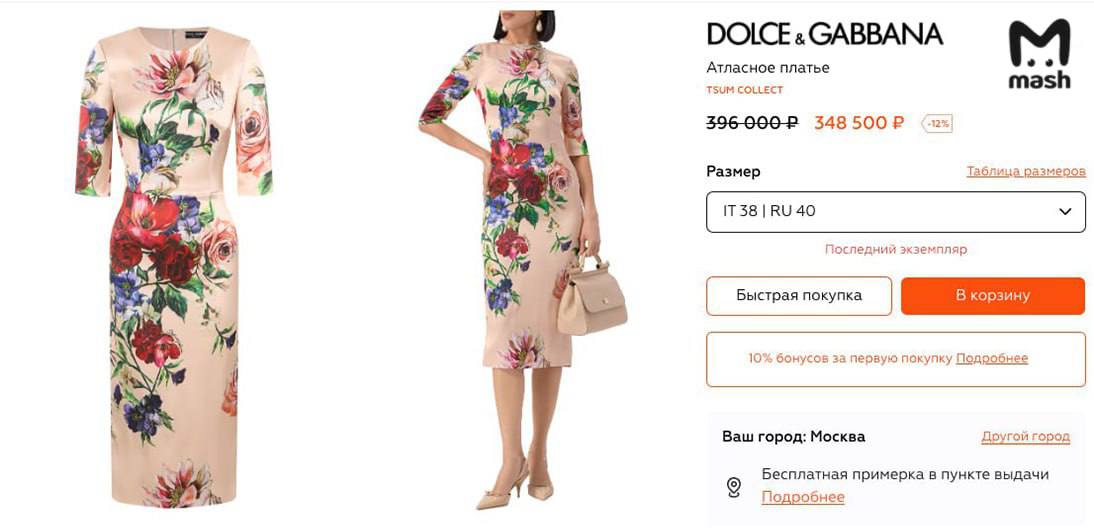This screenshot has width=1094, height=528.
Task: Expand the size chevron arrow
Action: 1065,212
